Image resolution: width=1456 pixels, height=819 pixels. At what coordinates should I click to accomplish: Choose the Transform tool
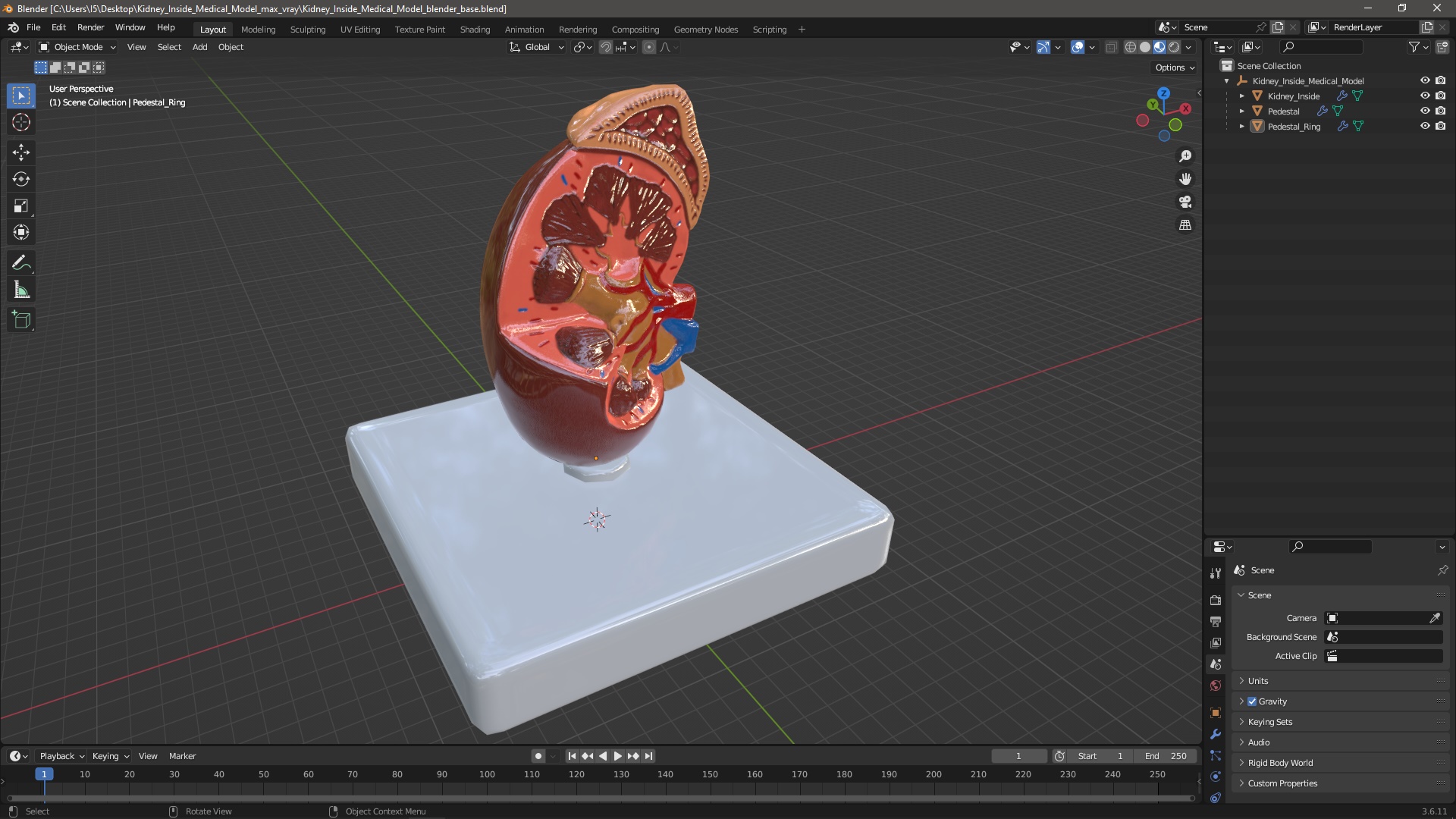coord(21,232)
